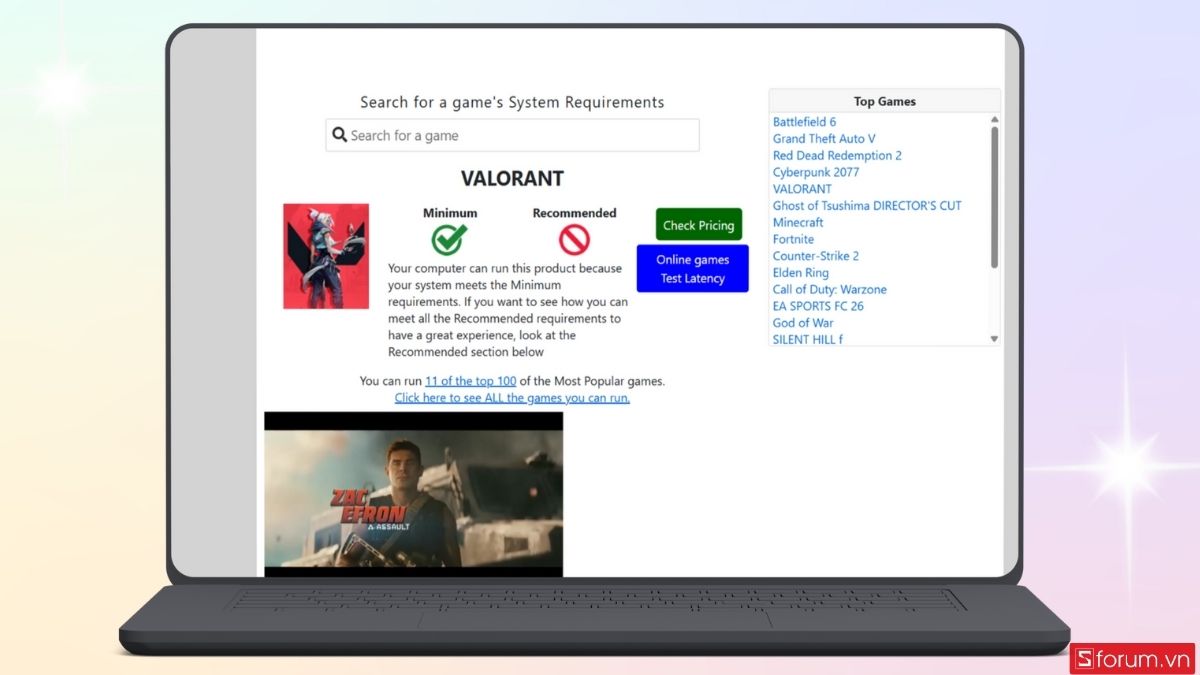Screen dimensions: 1200x675
Task: Click the Top Games scrollbar thumb
Action: click(994, 197)
